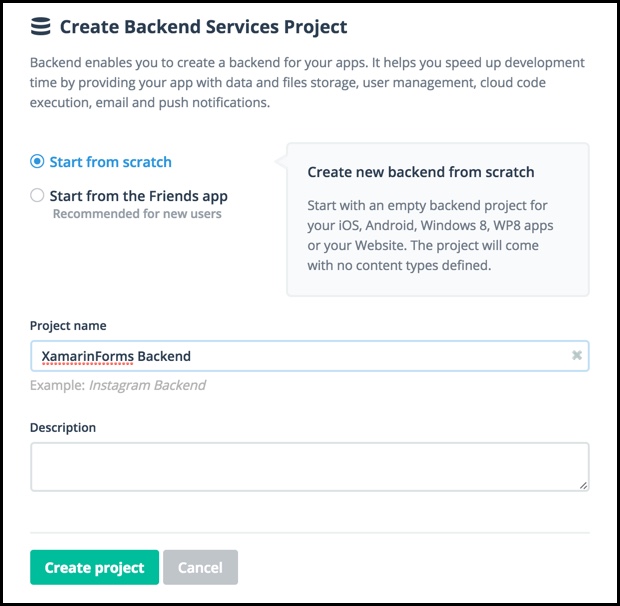Click the "Start from the Friends app" label text
The image size is (620, 606).
coord(138,196)
